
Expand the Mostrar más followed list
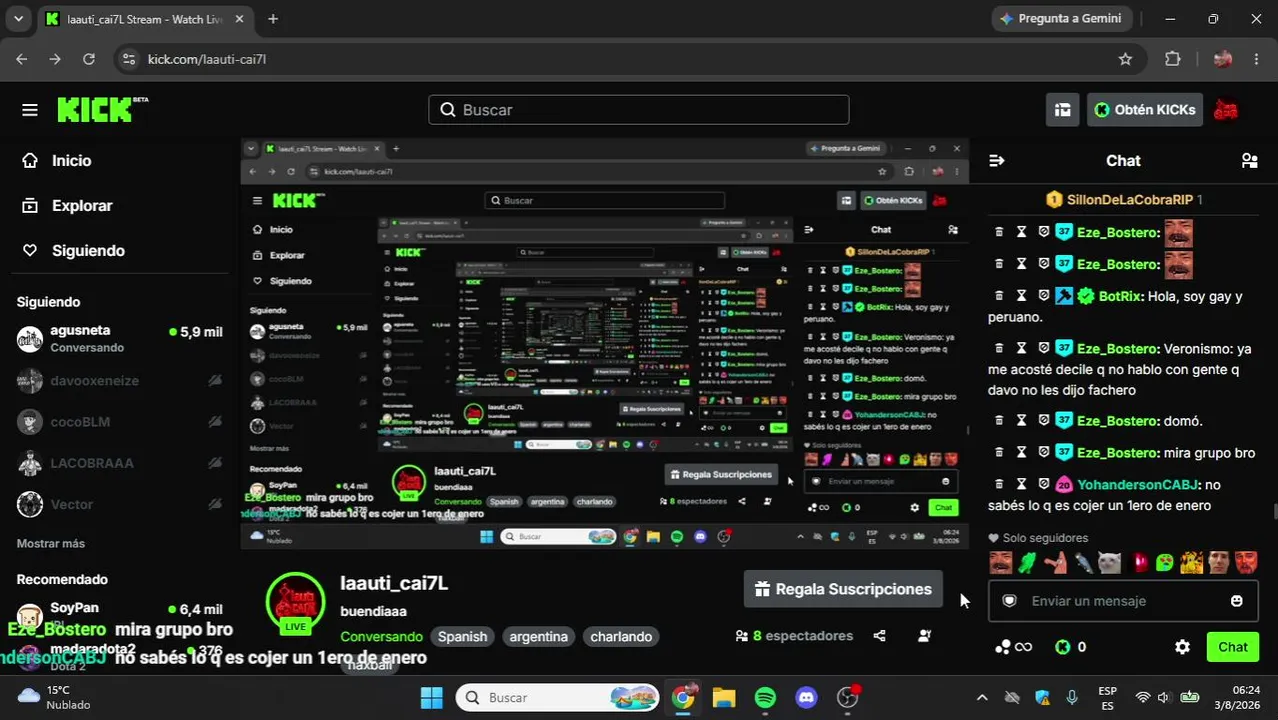tap(51, 544)
